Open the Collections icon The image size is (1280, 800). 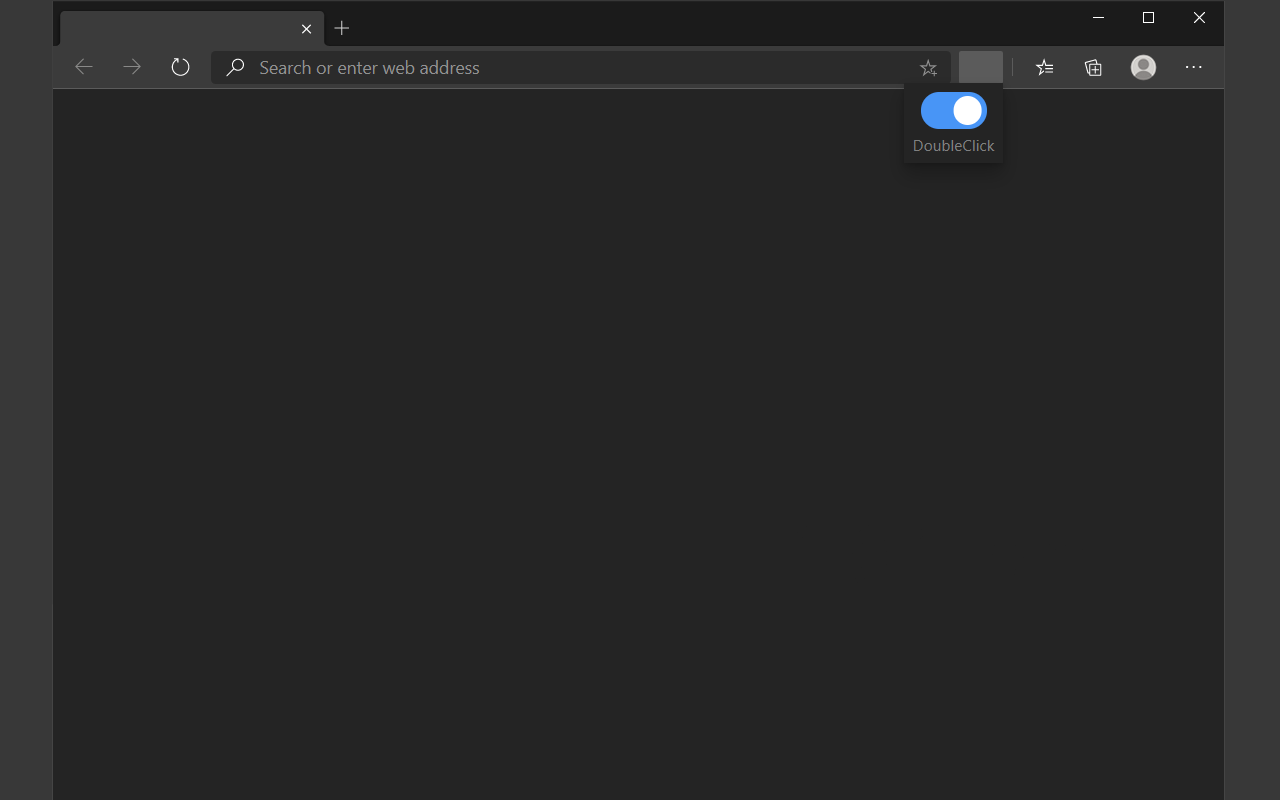pyautogui.click(x=1094, y=67)
